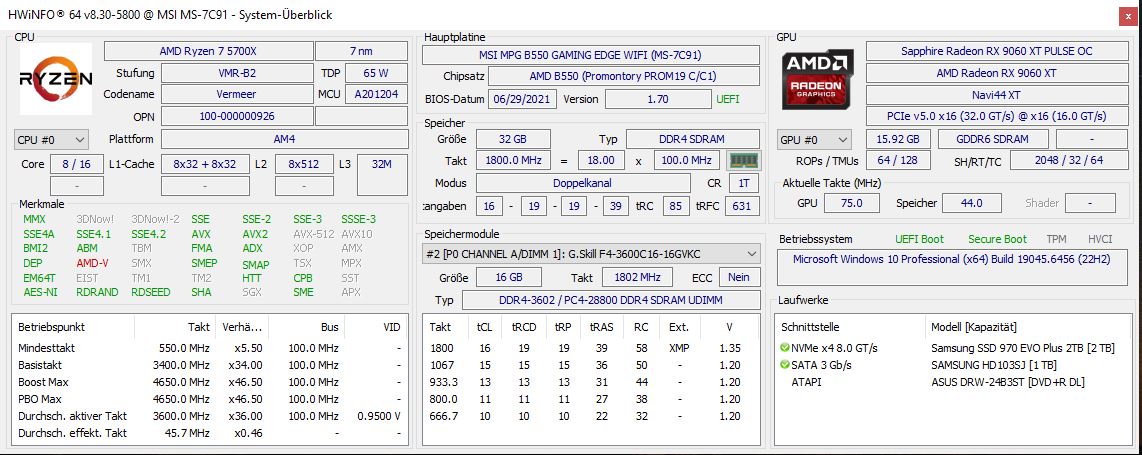The image size is (1142, 455).
Task: Click the green Secure Boot label
Action: (x=997, y=239)
